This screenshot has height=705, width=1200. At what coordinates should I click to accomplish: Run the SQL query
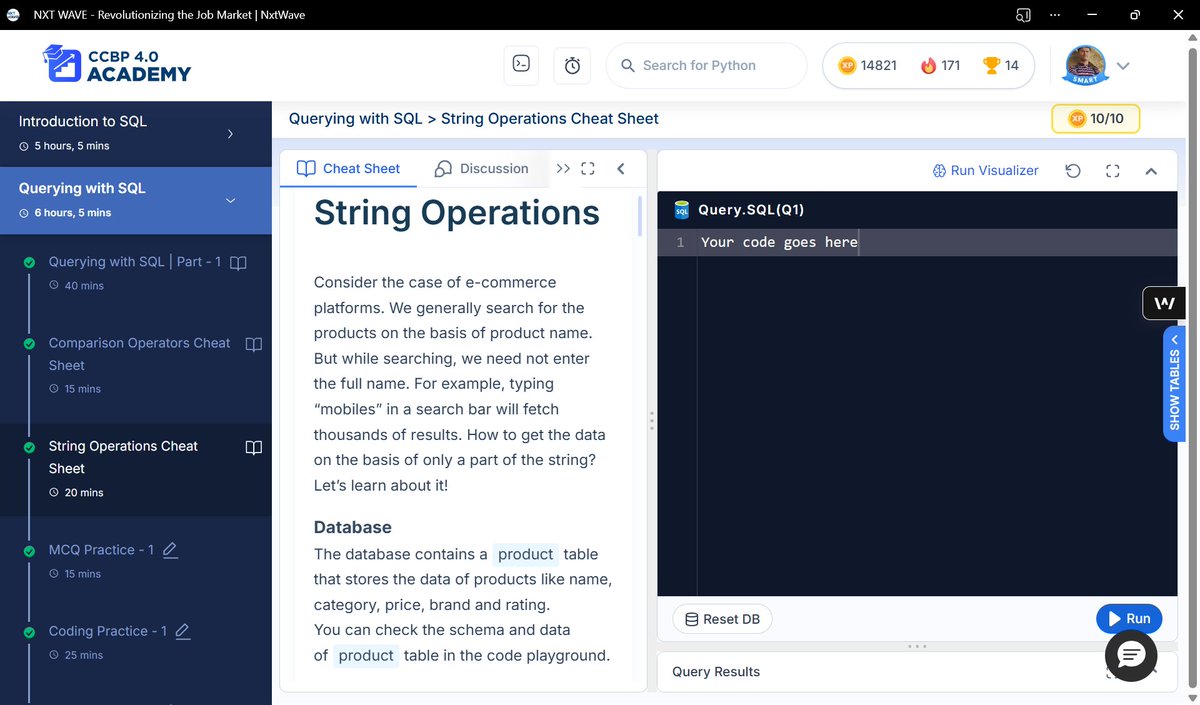point(1129,618)
